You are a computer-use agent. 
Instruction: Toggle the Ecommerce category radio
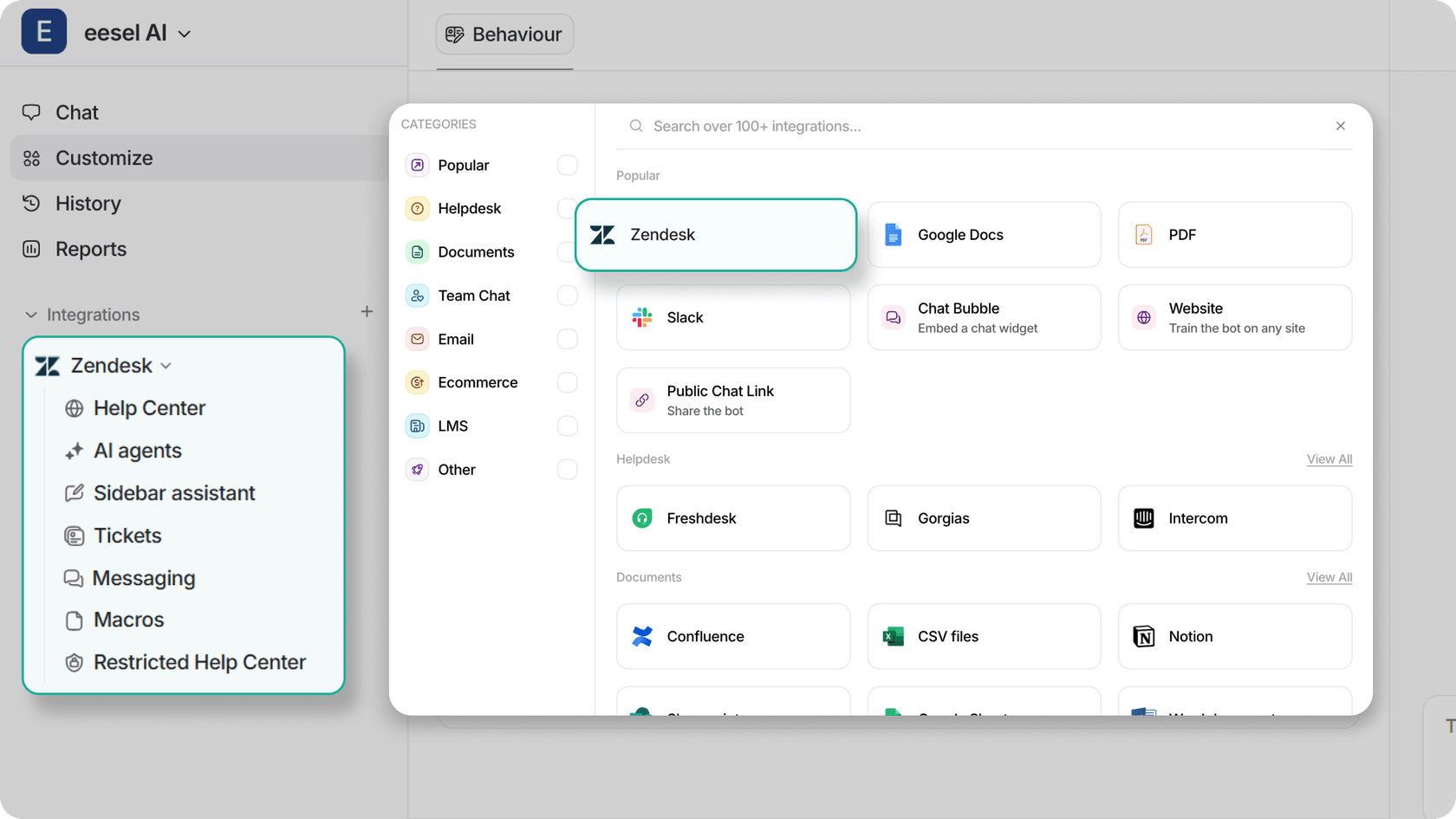click(x=568, y=382)
